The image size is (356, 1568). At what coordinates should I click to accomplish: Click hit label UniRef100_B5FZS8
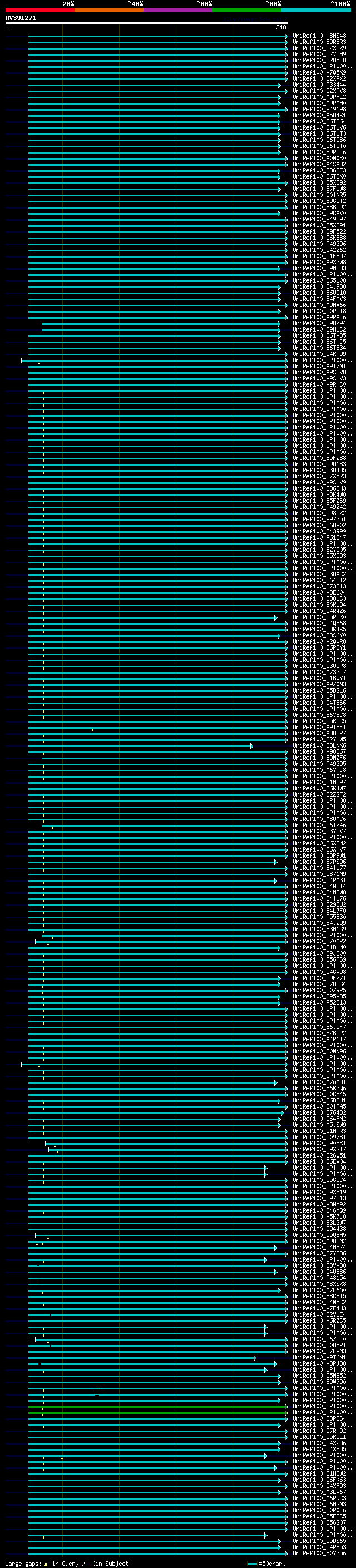click(x=319, y=458)
